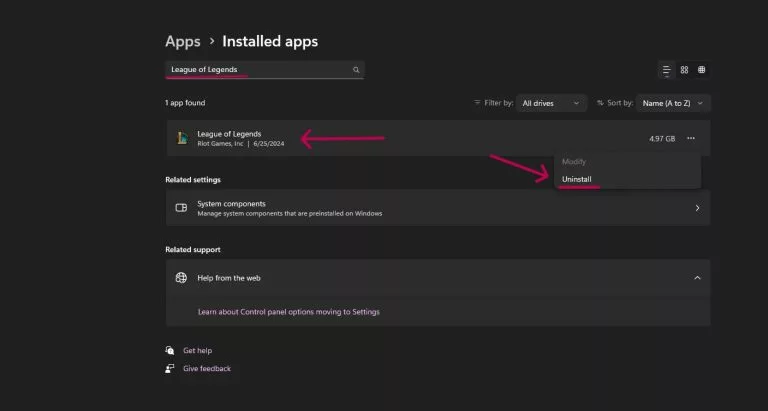Switch to table view layout icon
Viewport: 768px width, 411px height.
701,70
